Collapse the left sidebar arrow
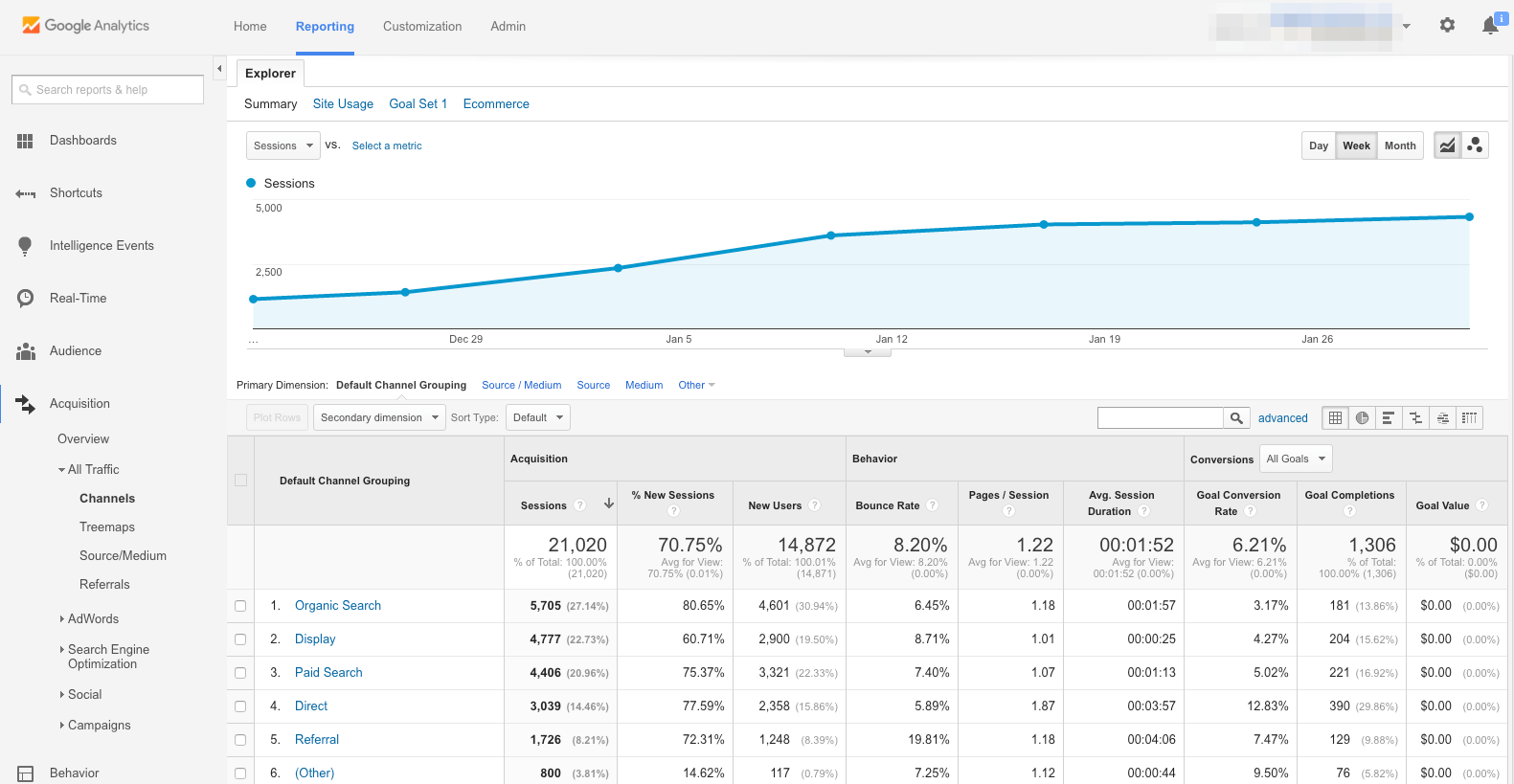 point(219,69)
